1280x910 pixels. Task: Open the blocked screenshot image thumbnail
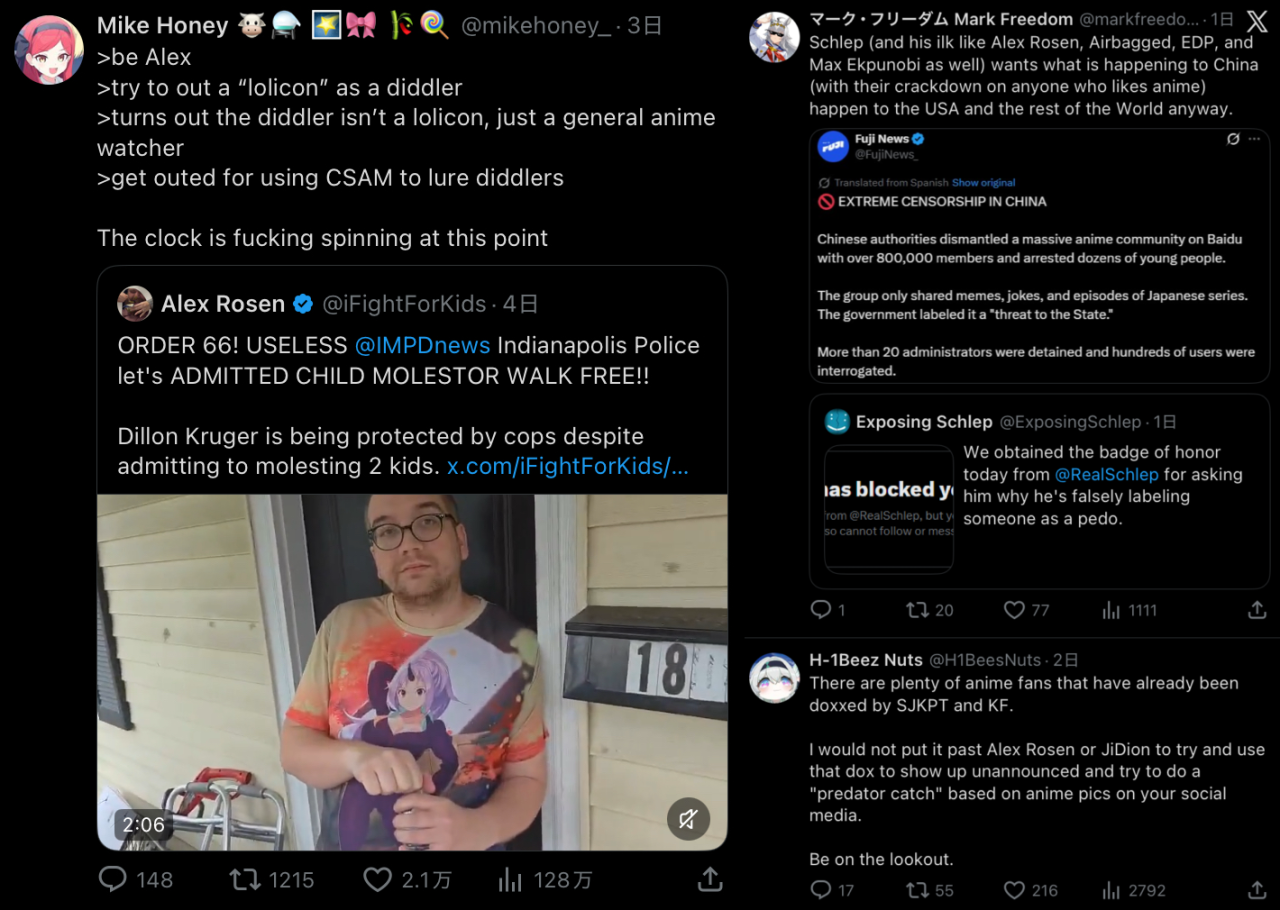point(888,509)
